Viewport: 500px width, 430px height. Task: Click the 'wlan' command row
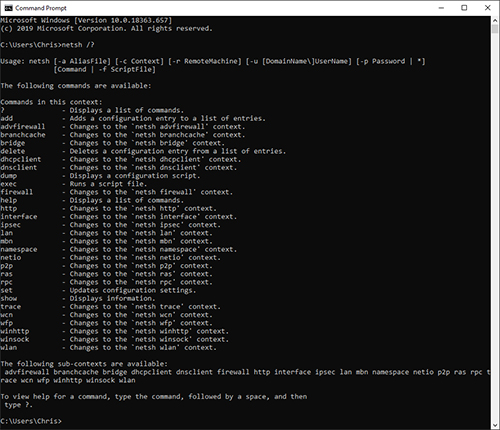[109, 347]
